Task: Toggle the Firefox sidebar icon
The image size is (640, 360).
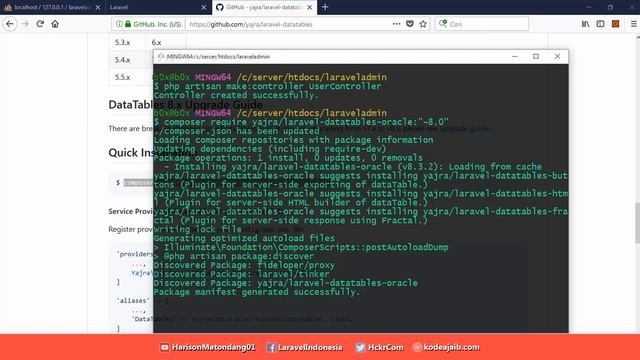Action: [x=600, y=24]
